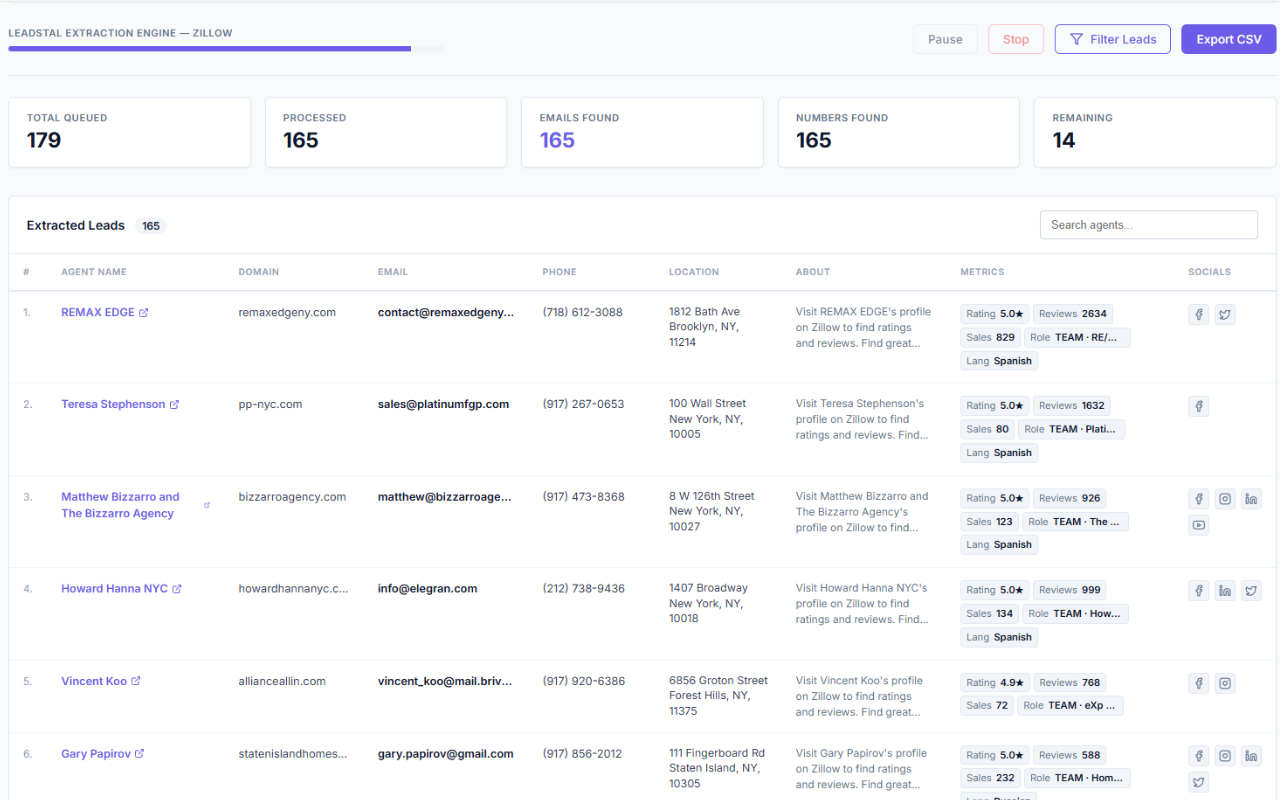Viewport: 1280px width, 800px height.
Task: Open Howard Hanna NYC's Facebook icon
Action: click(1199, 591)
